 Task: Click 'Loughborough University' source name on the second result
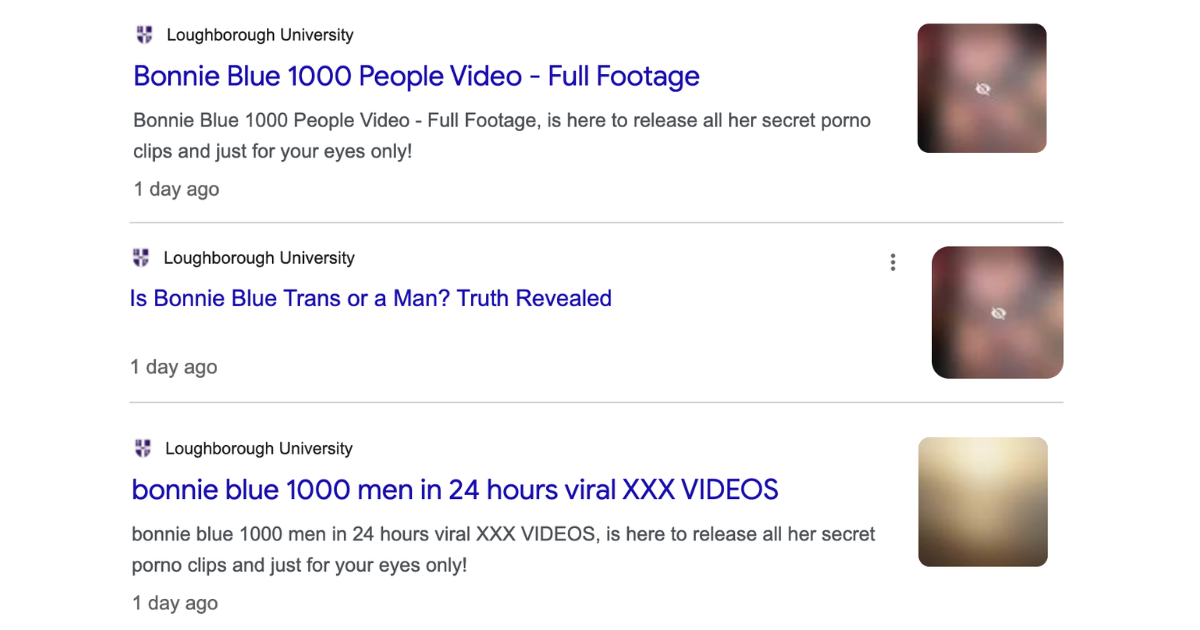pyautogui.click(x=259, y=258)
